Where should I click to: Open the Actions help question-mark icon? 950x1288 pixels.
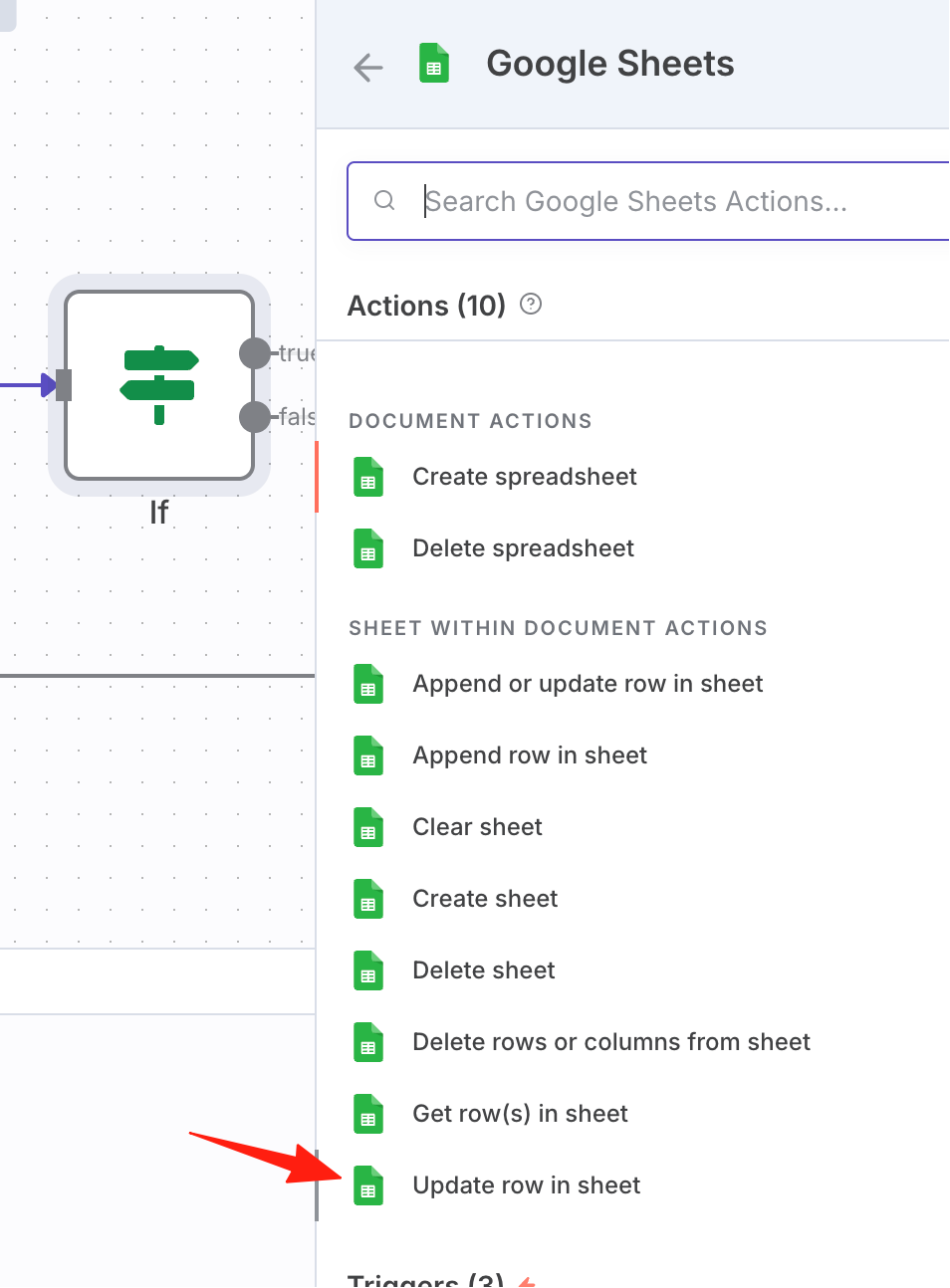pyautogui.click(x=531, y=305)
